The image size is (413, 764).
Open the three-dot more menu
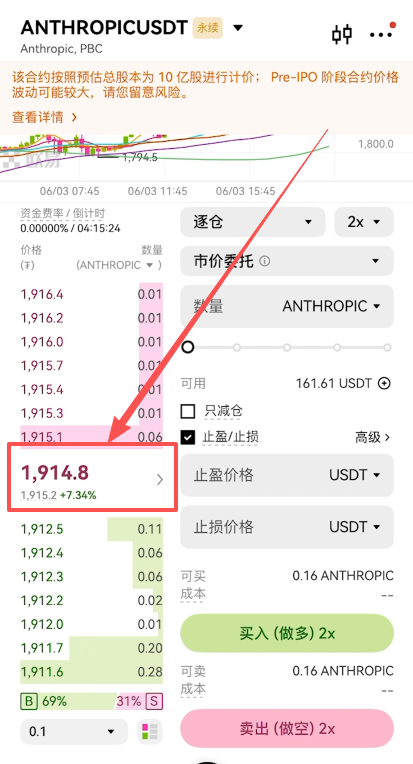tap(381, 35)
